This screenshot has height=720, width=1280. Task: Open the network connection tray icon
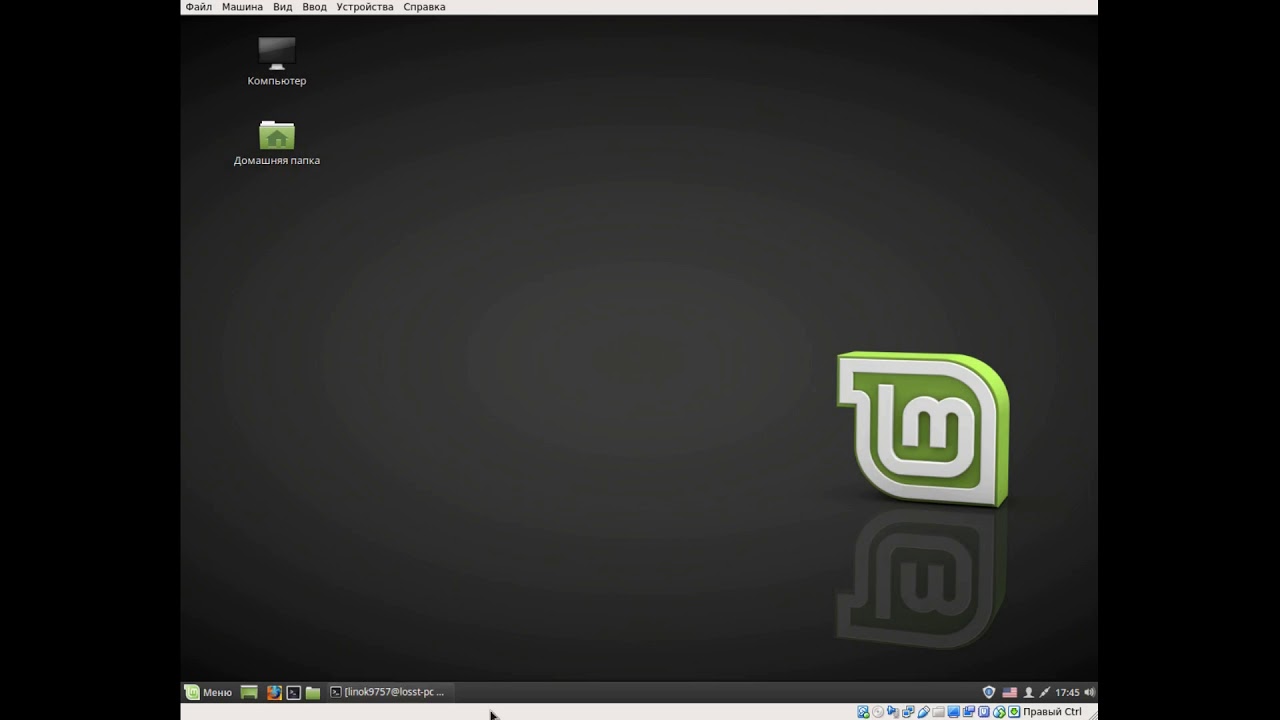1045,692
